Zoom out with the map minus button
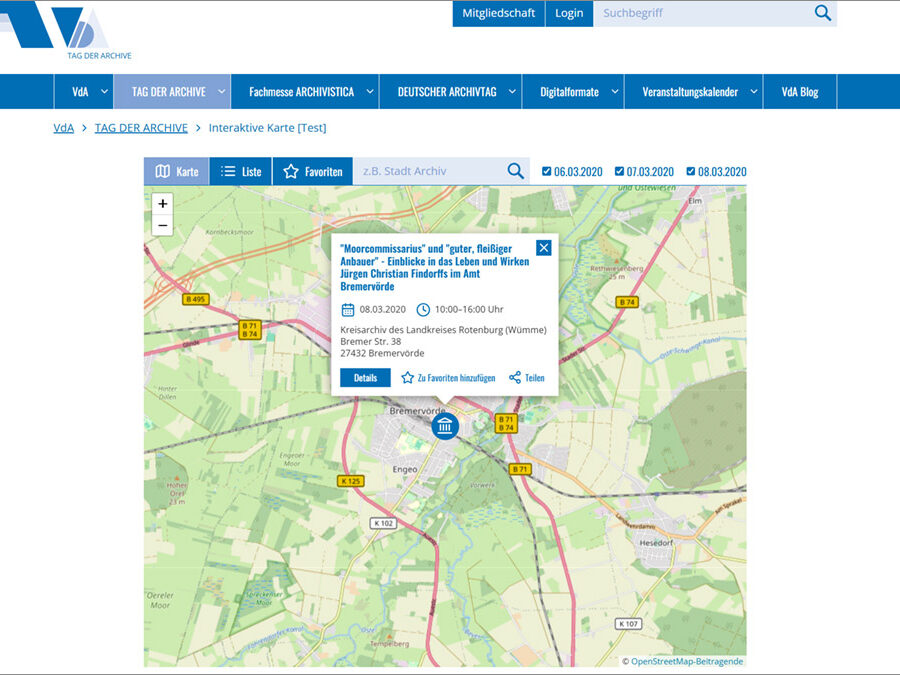Screen dimensions: 900x675 click(162, 226)
